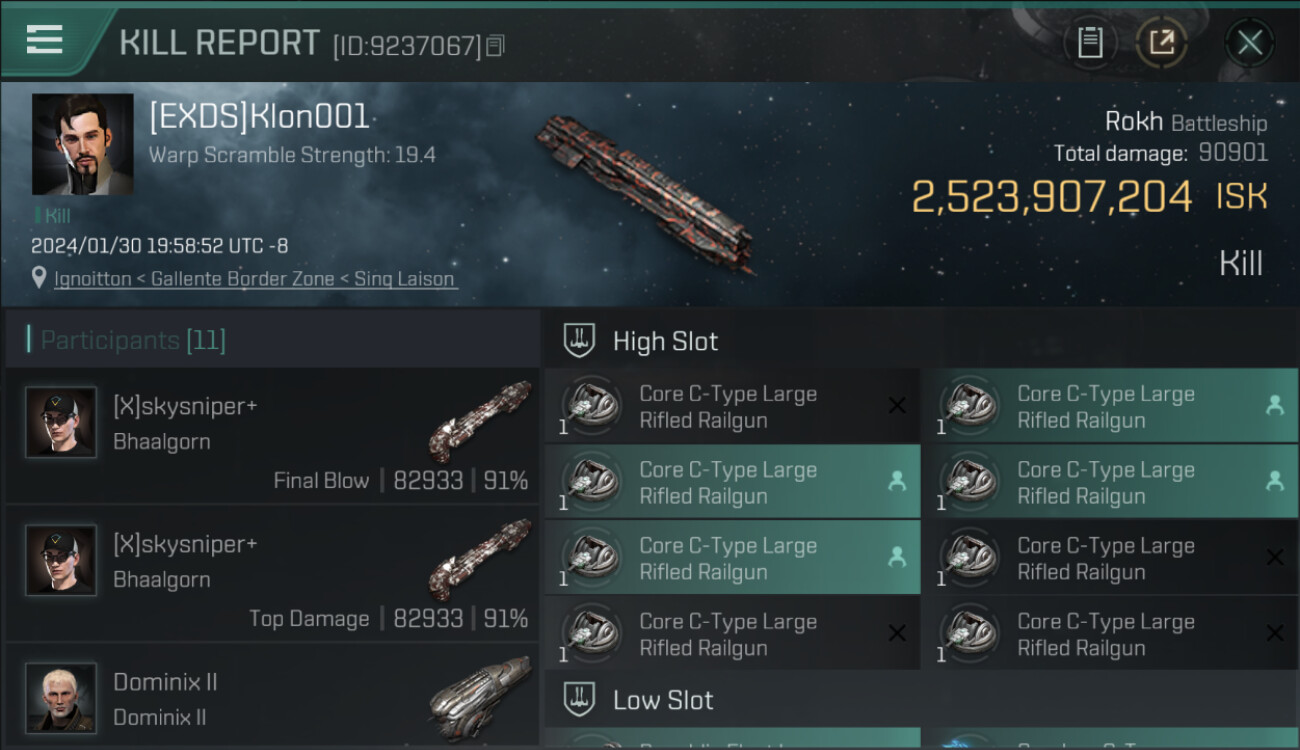Image resolution: width=1300 pixels, height=750 pixels.
Task: Close the kill report window
Action: click(1249, 43)
